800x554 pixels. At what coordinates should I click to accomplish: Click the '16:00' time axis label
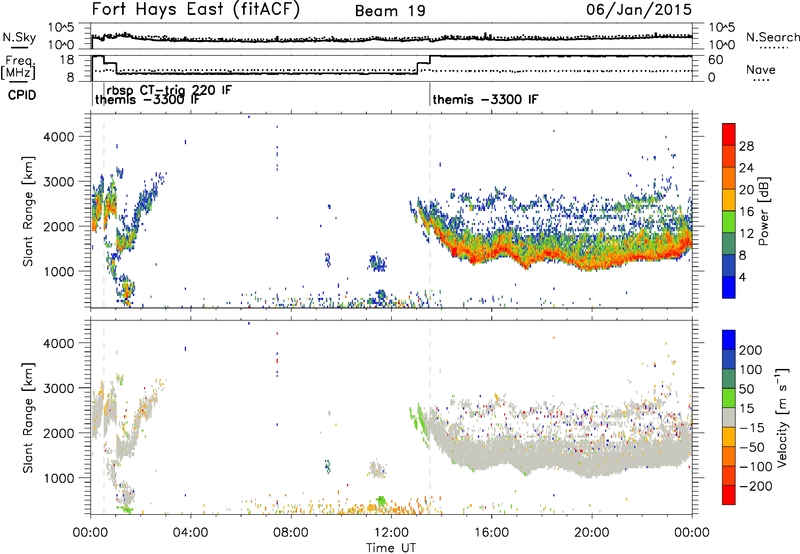(491, 533)
